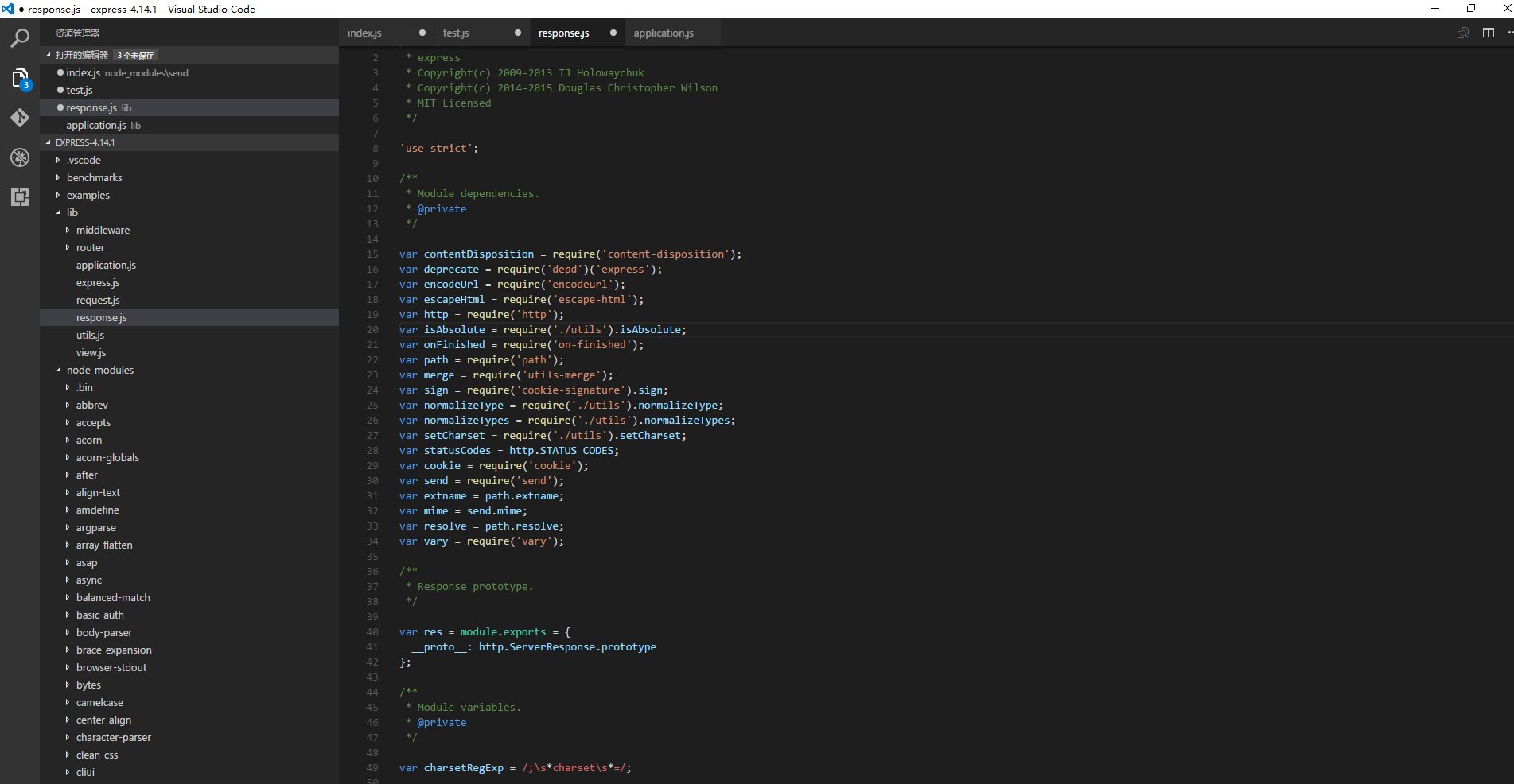
Task: Click the 'use strict' line in editor
Action: (x=439, y=149)
